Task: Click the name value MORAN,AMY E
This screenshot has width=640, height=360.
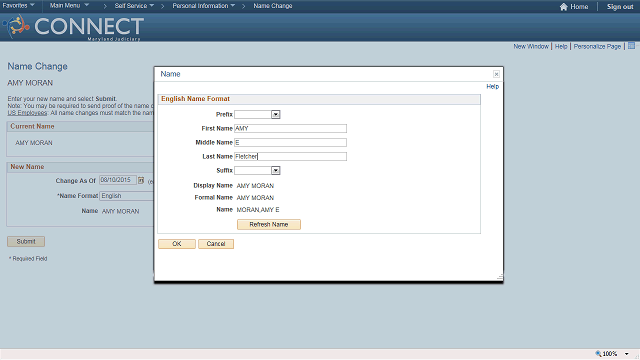Action: (x=258, y=210)
